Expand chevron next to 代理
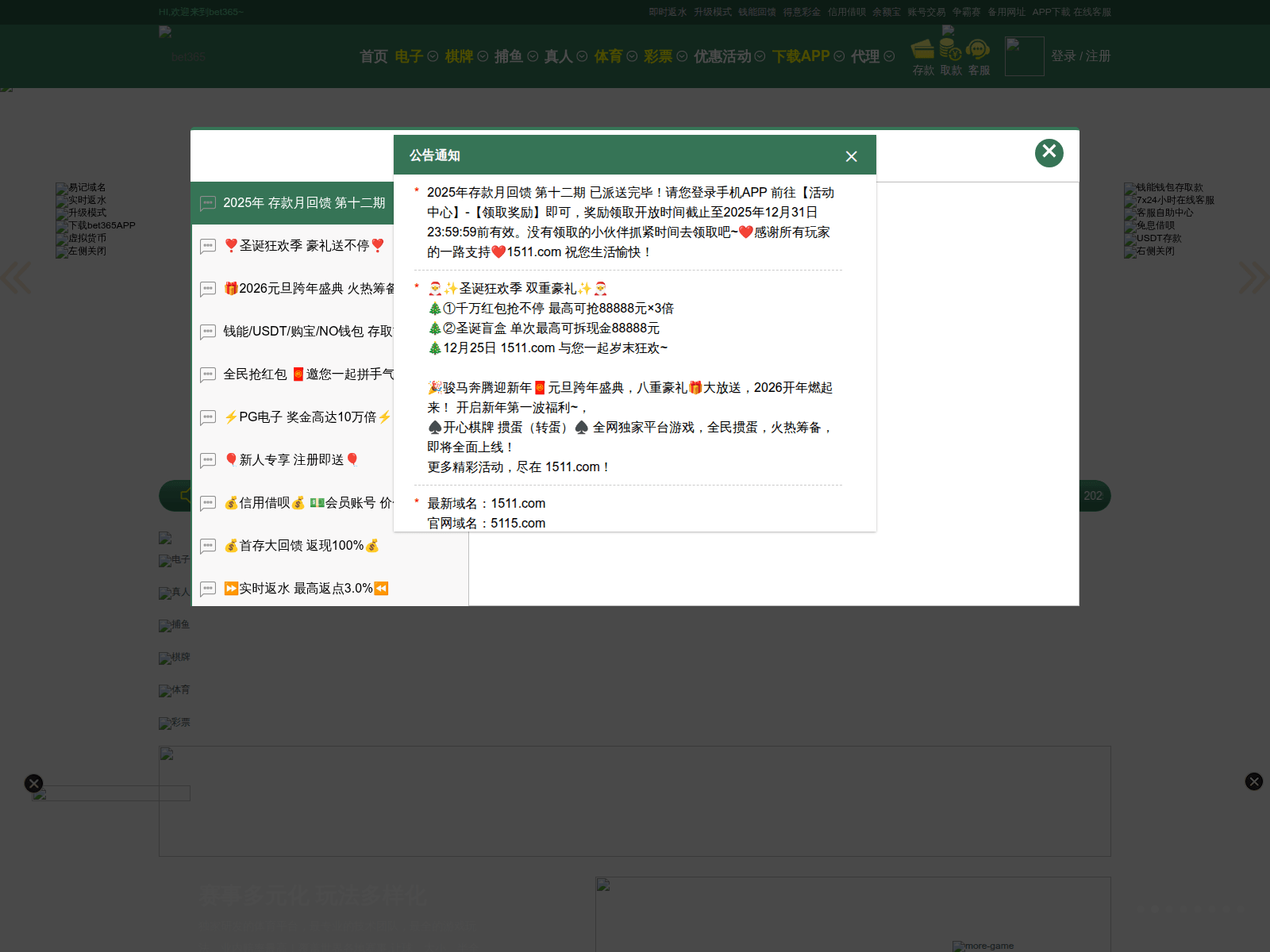 click(889, 56)
